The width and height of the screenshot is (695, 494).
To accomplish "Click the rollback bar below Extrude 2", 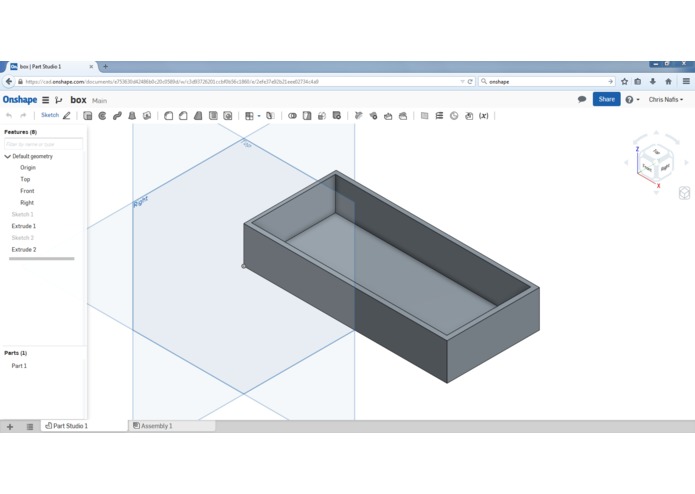I will coord(42,259).
